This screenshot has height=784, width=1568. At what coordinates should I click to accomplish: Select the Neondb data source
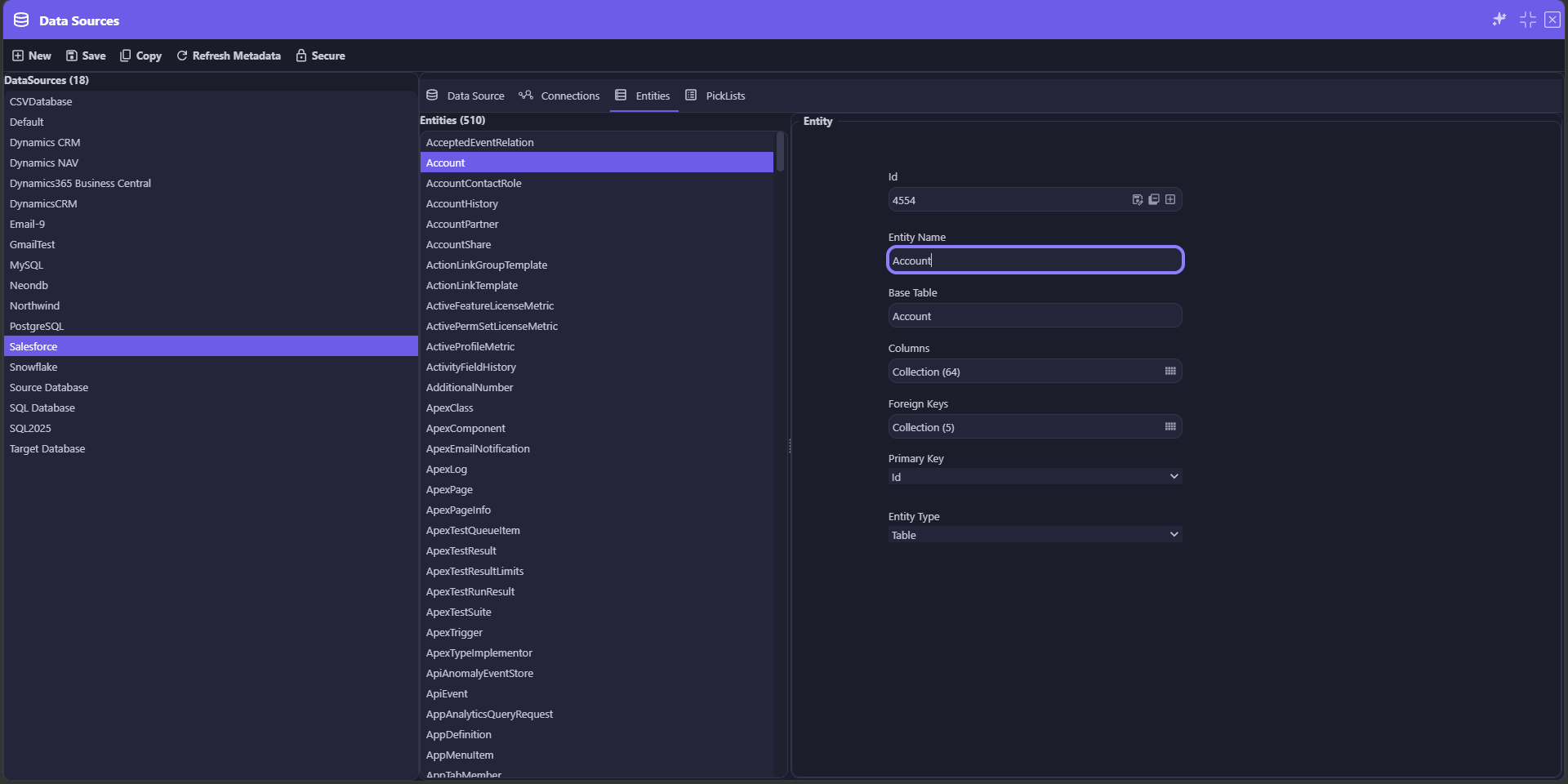click(x=211, y=285)
